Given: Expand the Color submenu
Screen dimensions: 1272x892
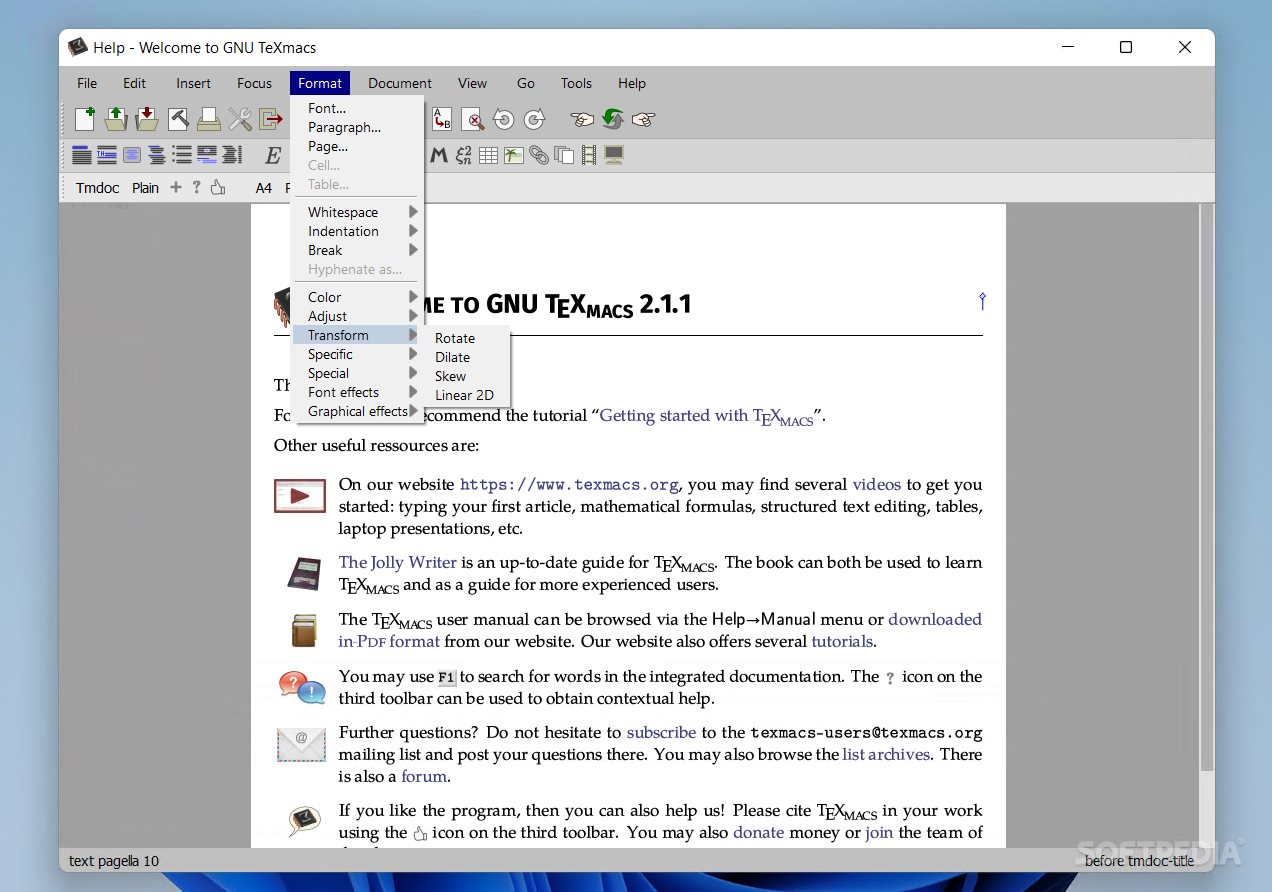Looking at the screenshot, I should point(357,297).
